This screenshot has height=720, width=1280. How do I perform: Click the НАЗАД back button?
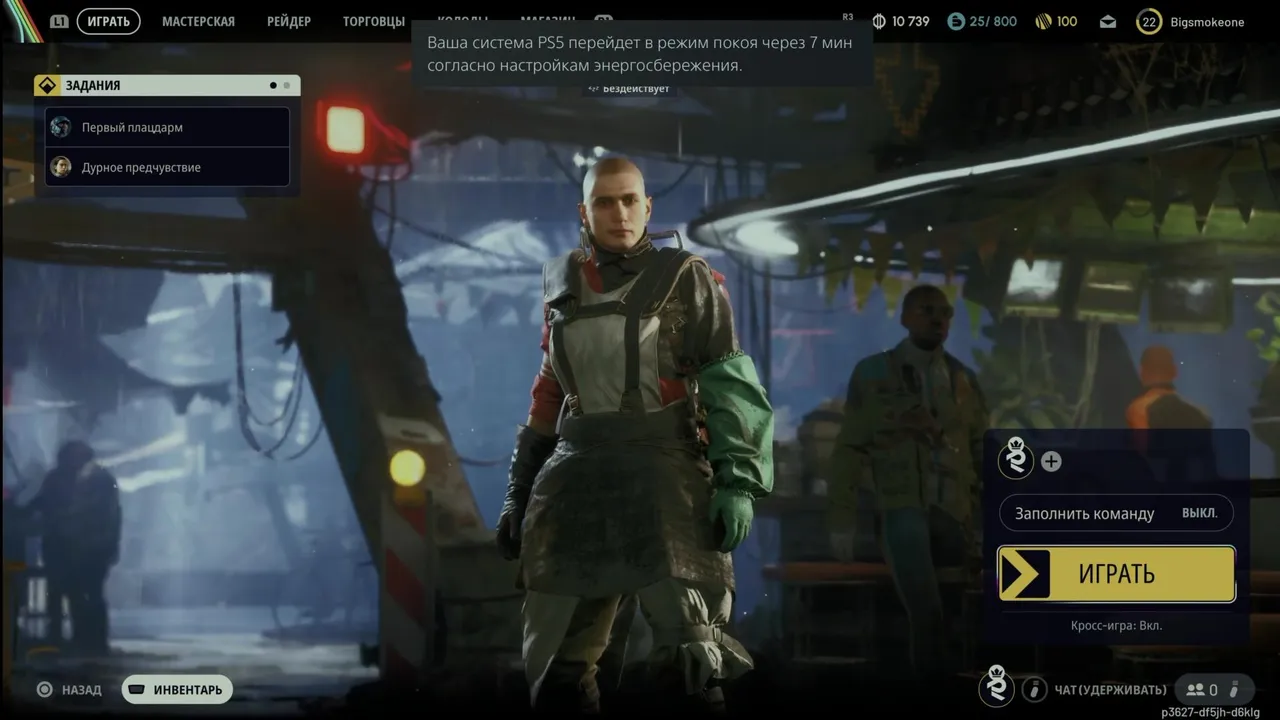70,689
